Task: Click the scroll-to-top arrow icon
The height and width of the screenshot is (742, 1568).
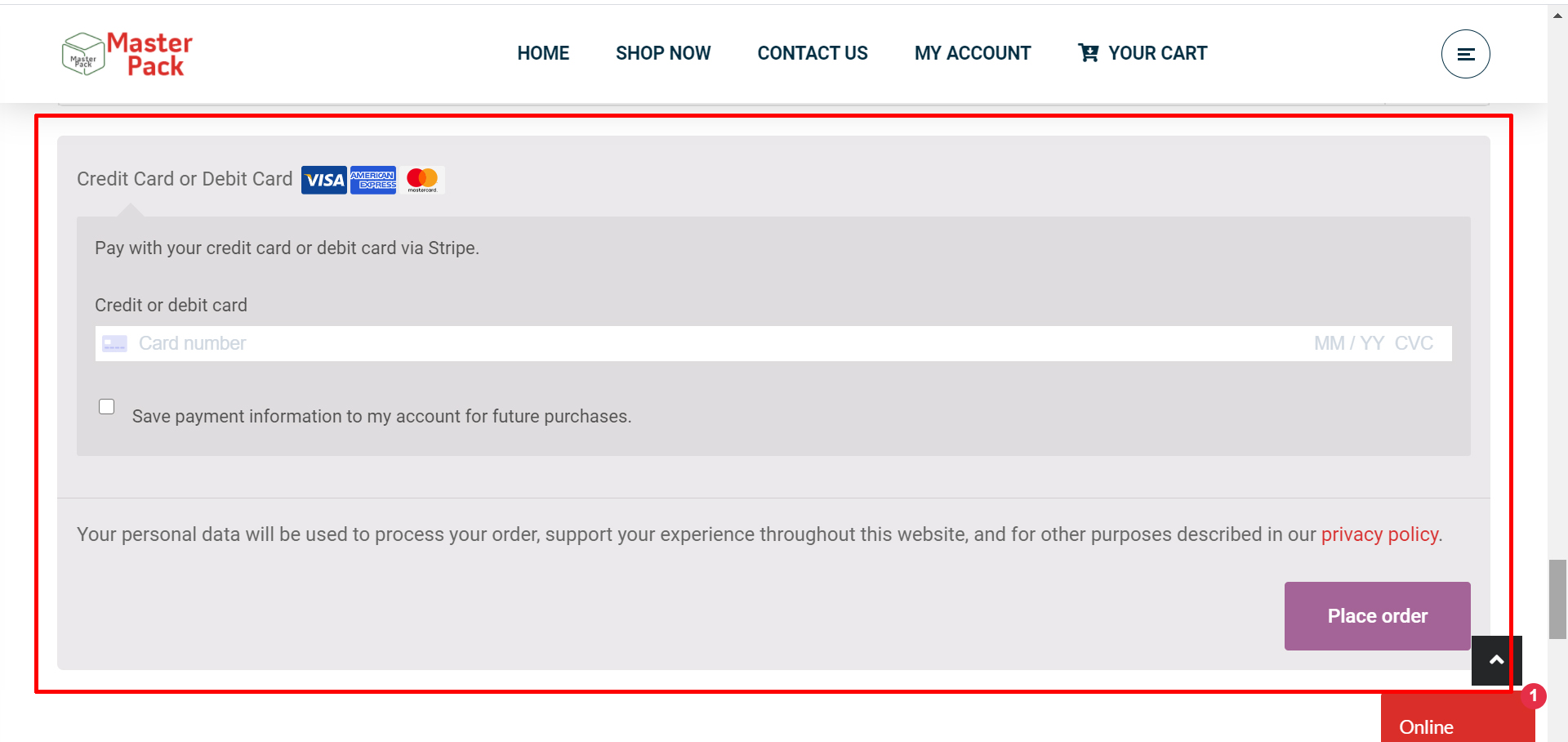Action: (1495, 660)
